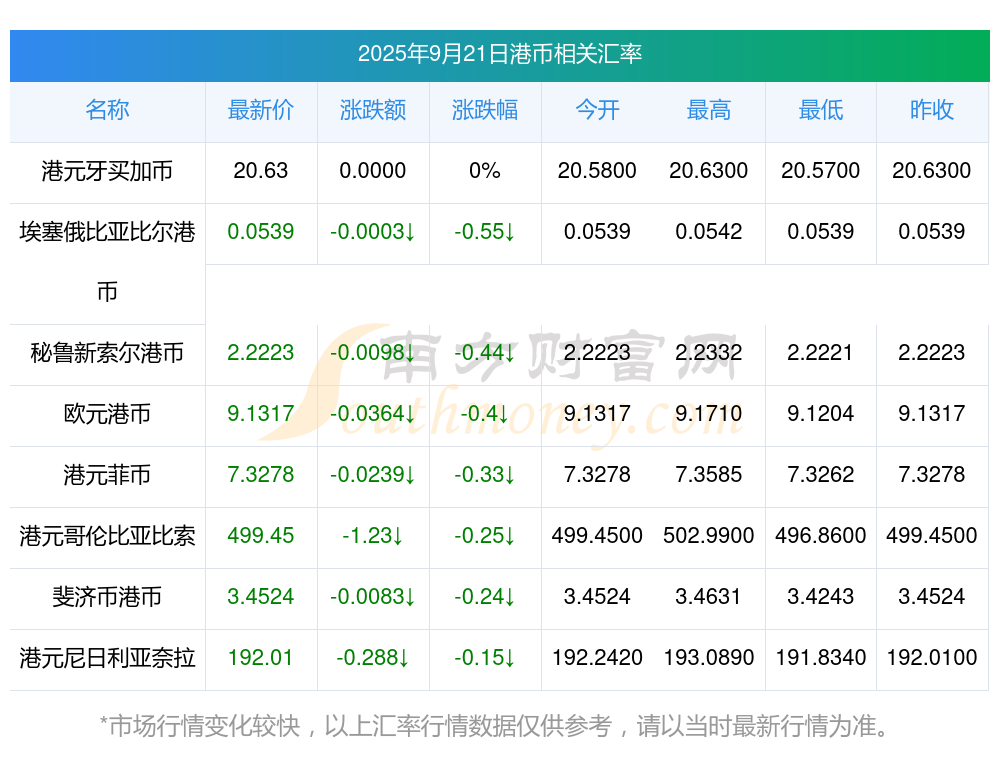
Task: Click opening price 20.5800
Action: pos(597,171)
